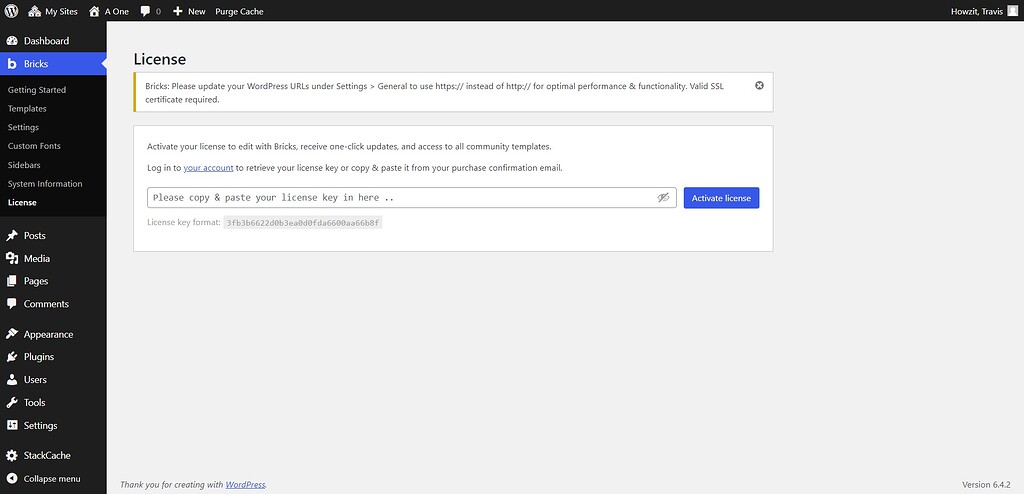Follow the 'your account' link

(x=208, y=168)
